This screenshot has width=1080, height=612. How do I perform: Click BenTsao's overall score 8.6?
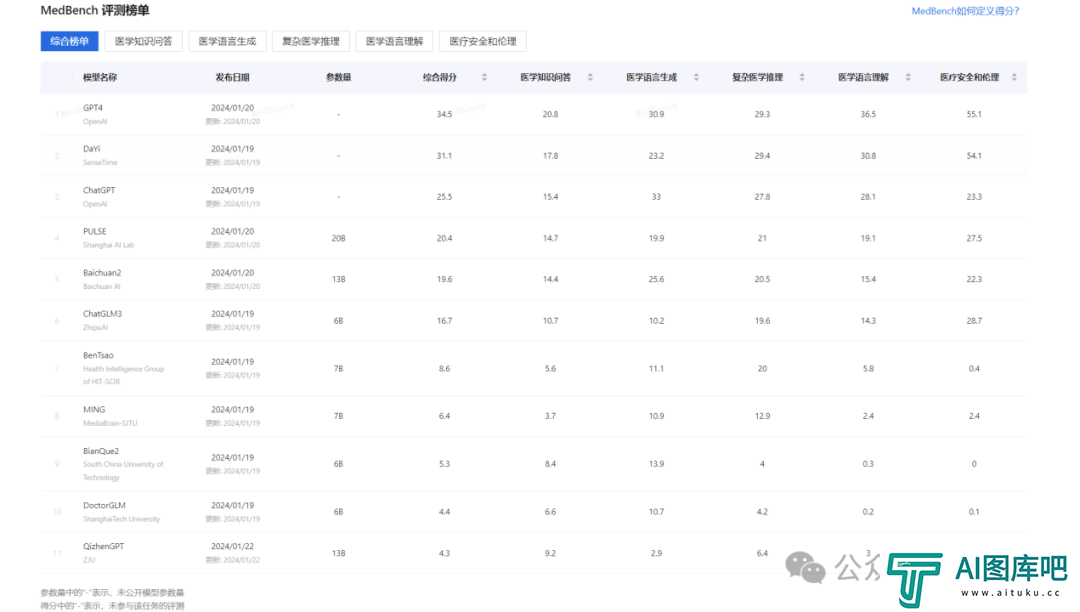(444, 369)
